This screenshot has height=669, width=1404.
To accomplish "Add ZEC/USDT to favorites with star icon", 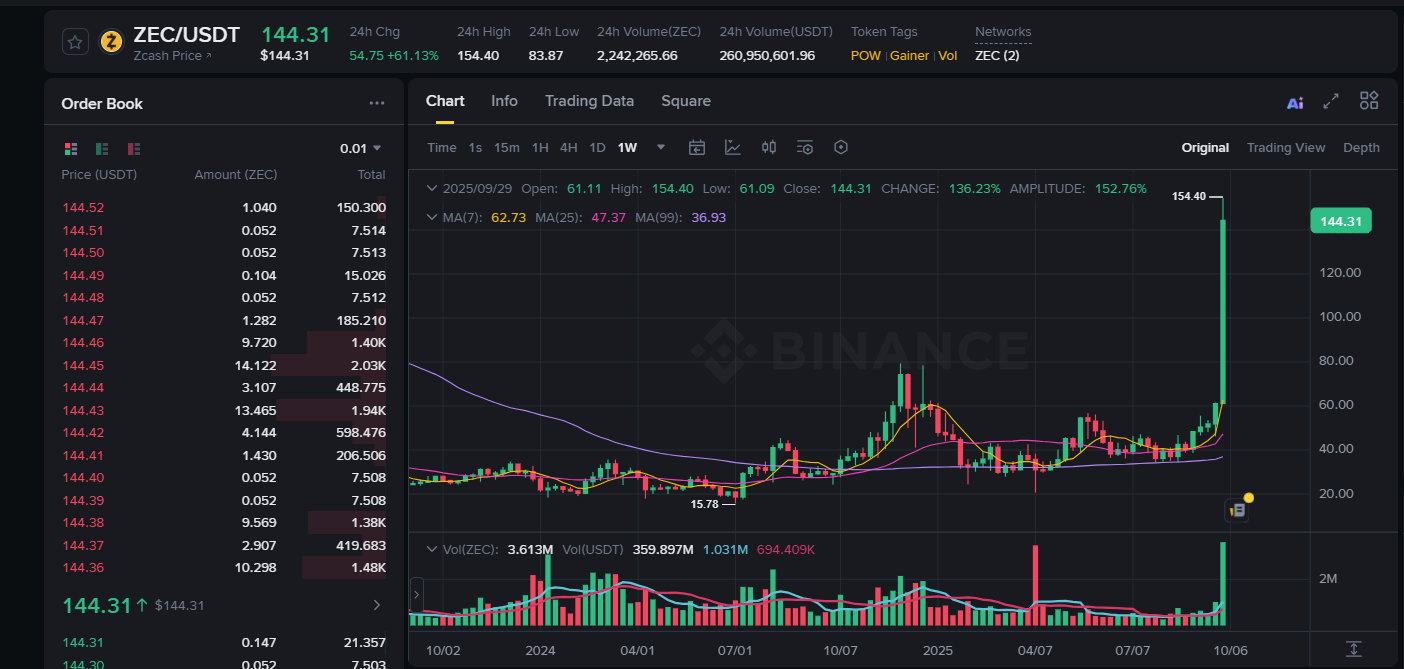I will tap(75, 42).
